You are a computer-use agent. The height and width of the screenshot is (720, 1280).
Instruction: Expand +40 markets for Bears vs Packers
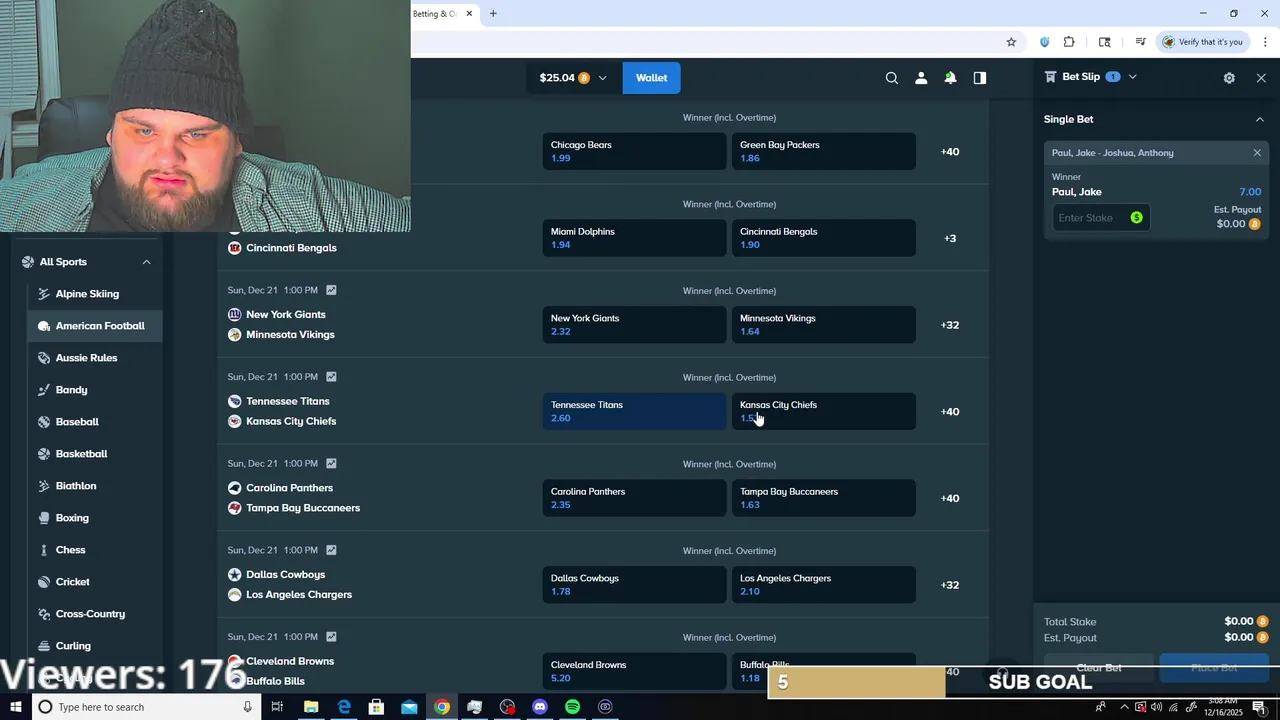coord(950,152)
